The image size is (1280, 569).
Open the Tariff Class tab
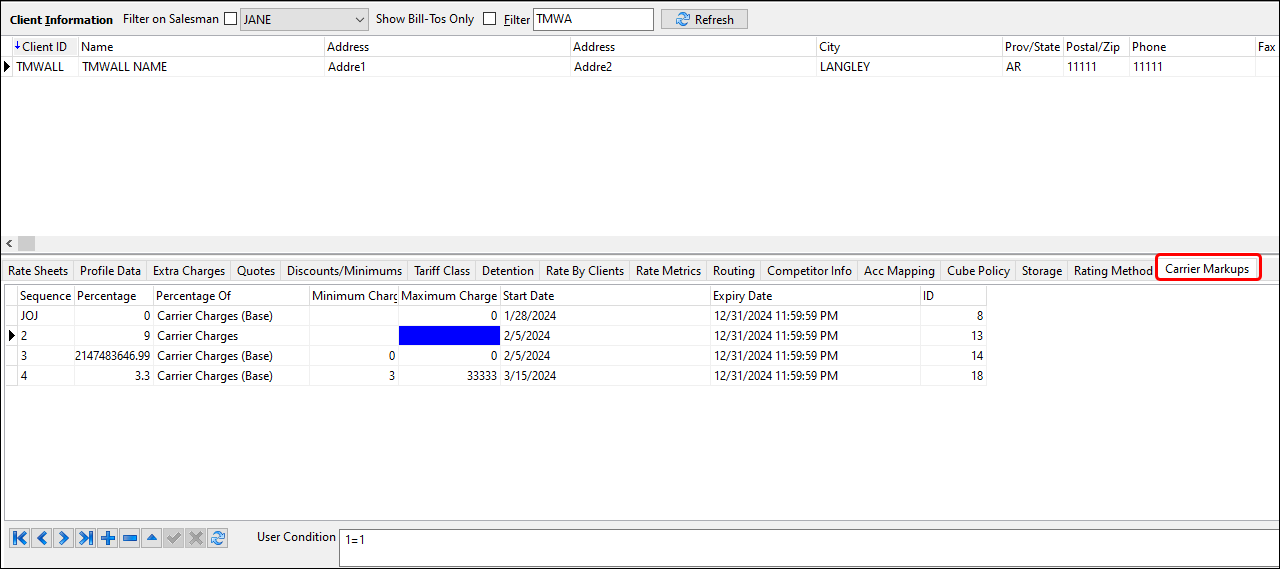coord(442,271)
